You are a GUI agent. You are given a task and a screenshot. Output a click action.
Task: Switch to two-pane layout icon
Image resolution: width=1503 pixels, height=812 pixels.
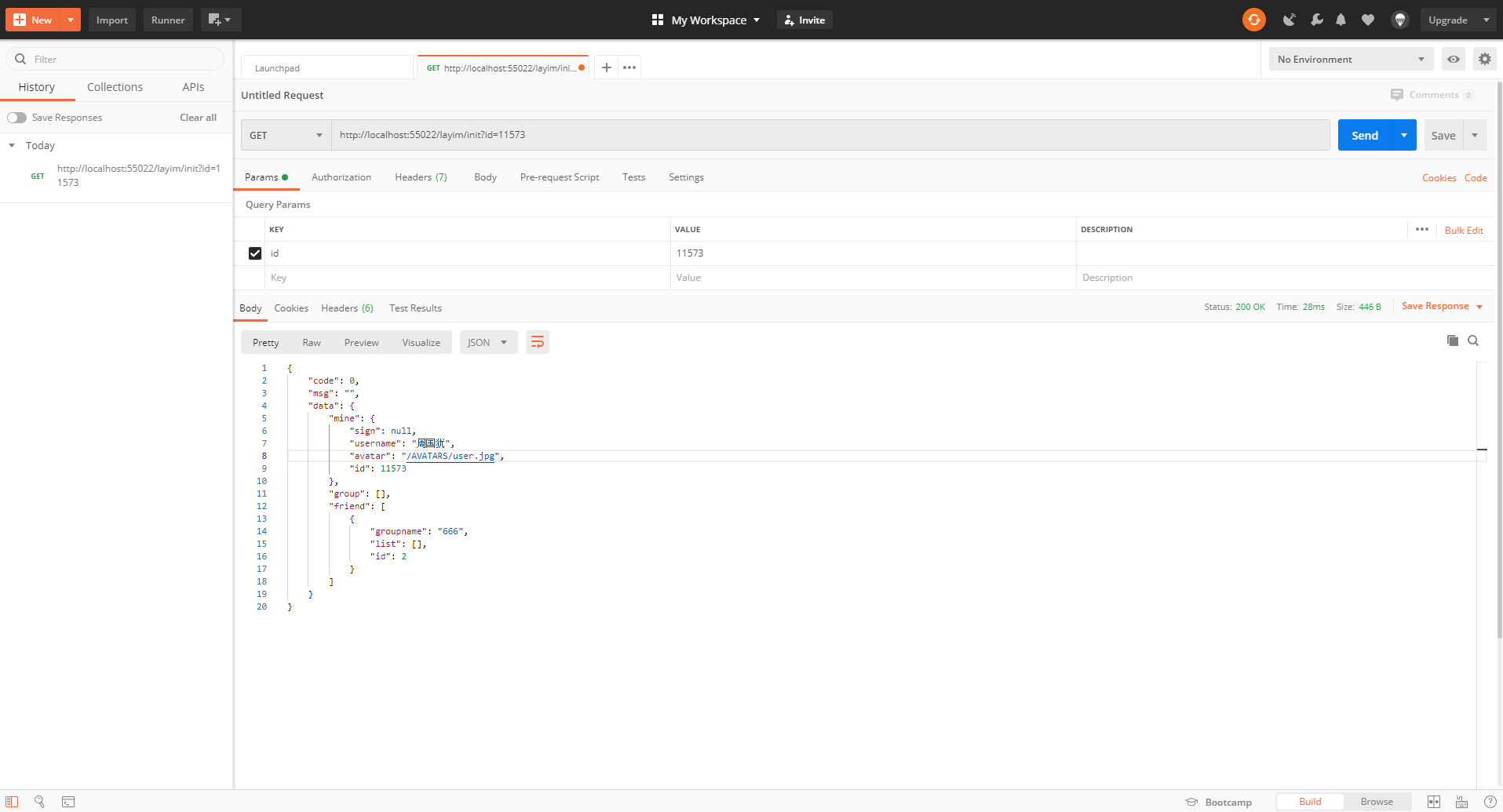(x=1434, y=802)
